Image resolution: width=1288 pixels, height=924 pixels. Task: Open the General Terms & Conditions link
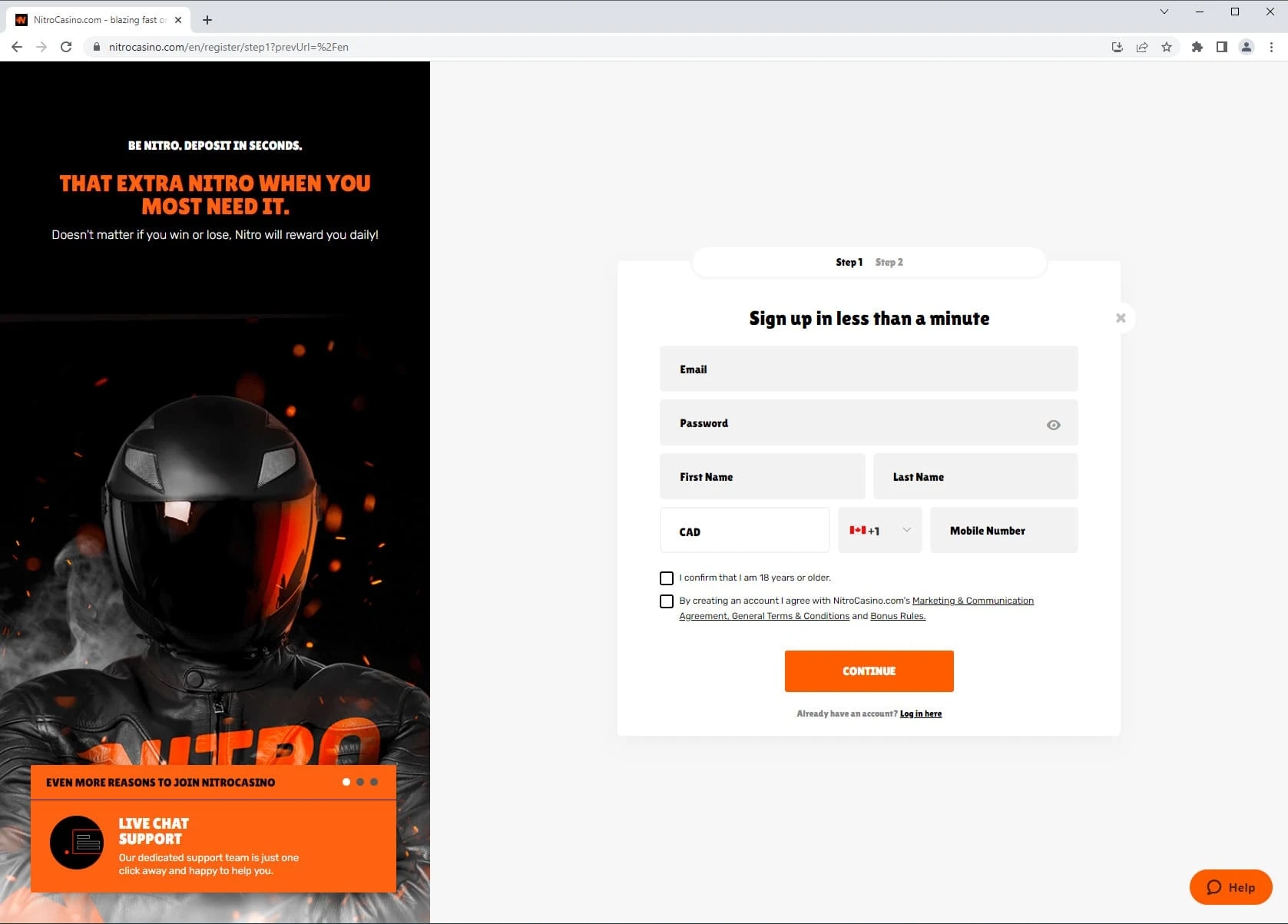(790, 616)
